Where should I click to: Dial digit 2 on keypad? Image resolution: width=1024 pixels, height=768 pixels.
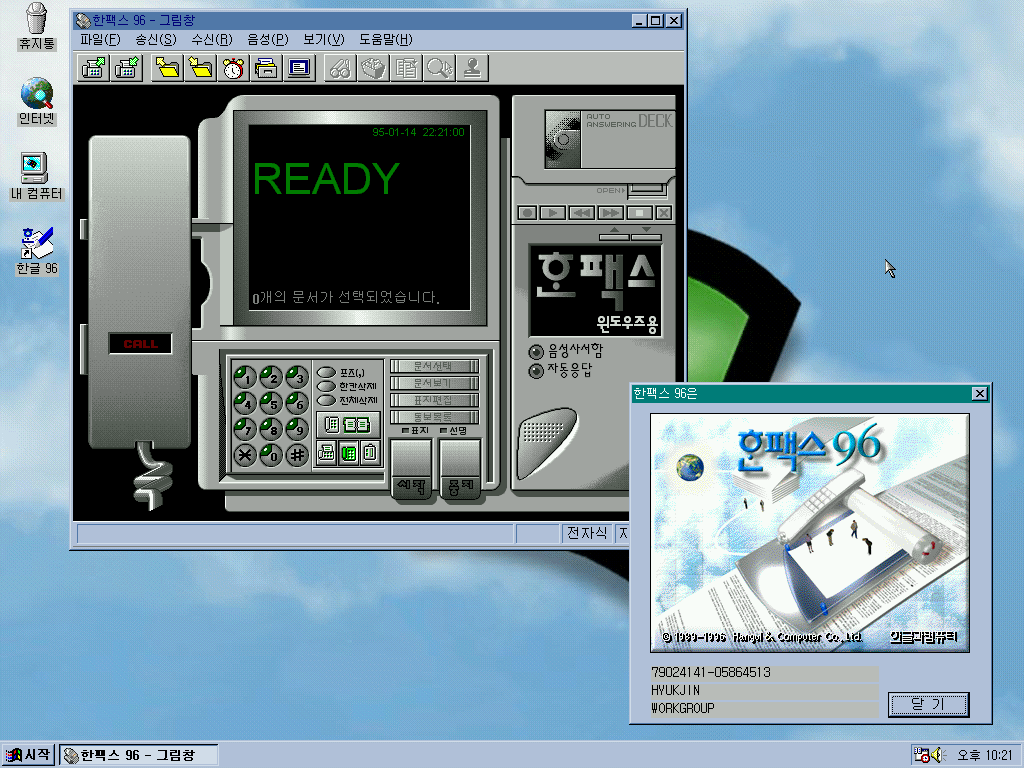tap(271, 376)
